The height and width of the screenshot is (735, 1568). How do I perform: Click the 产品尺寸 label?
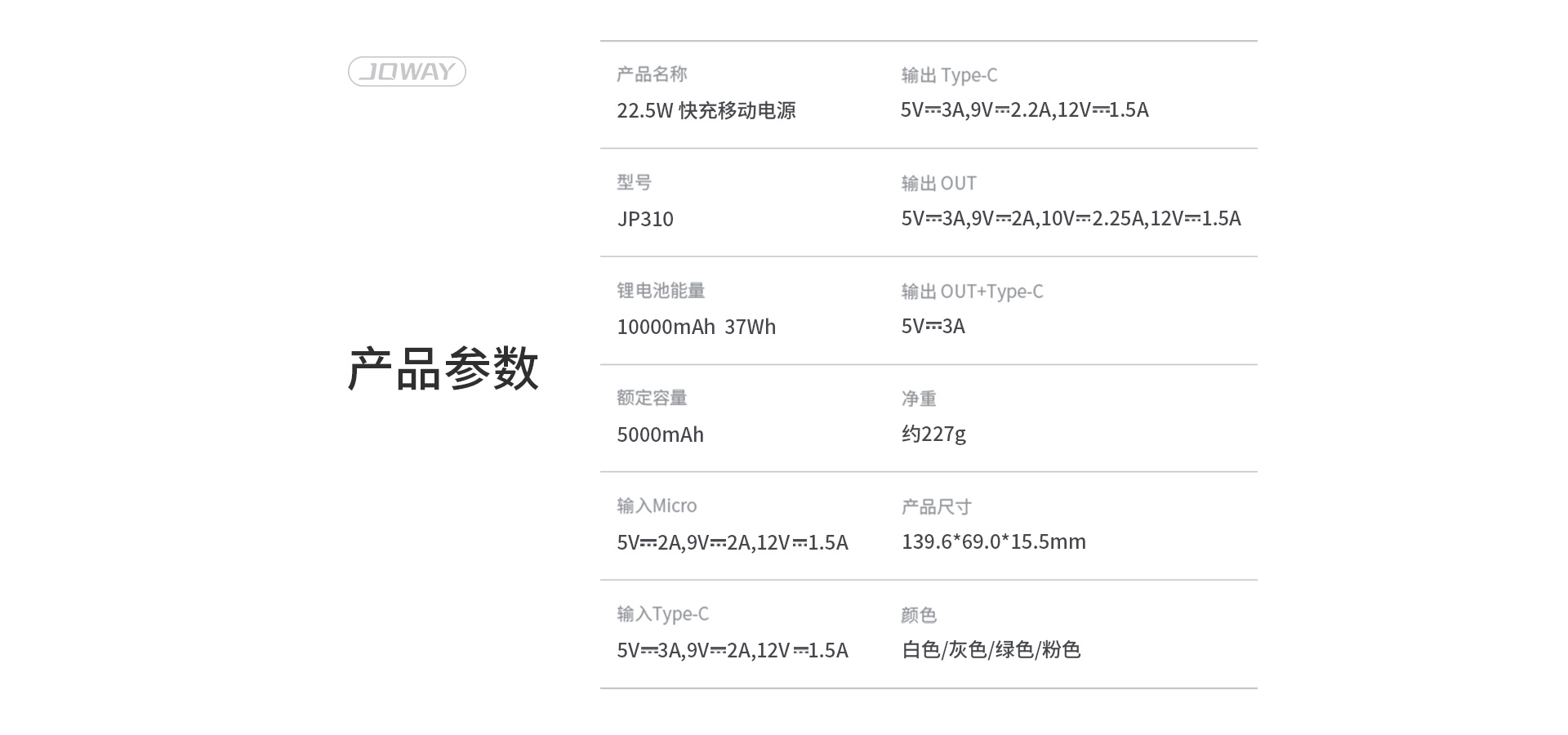[x=937, y=506]
